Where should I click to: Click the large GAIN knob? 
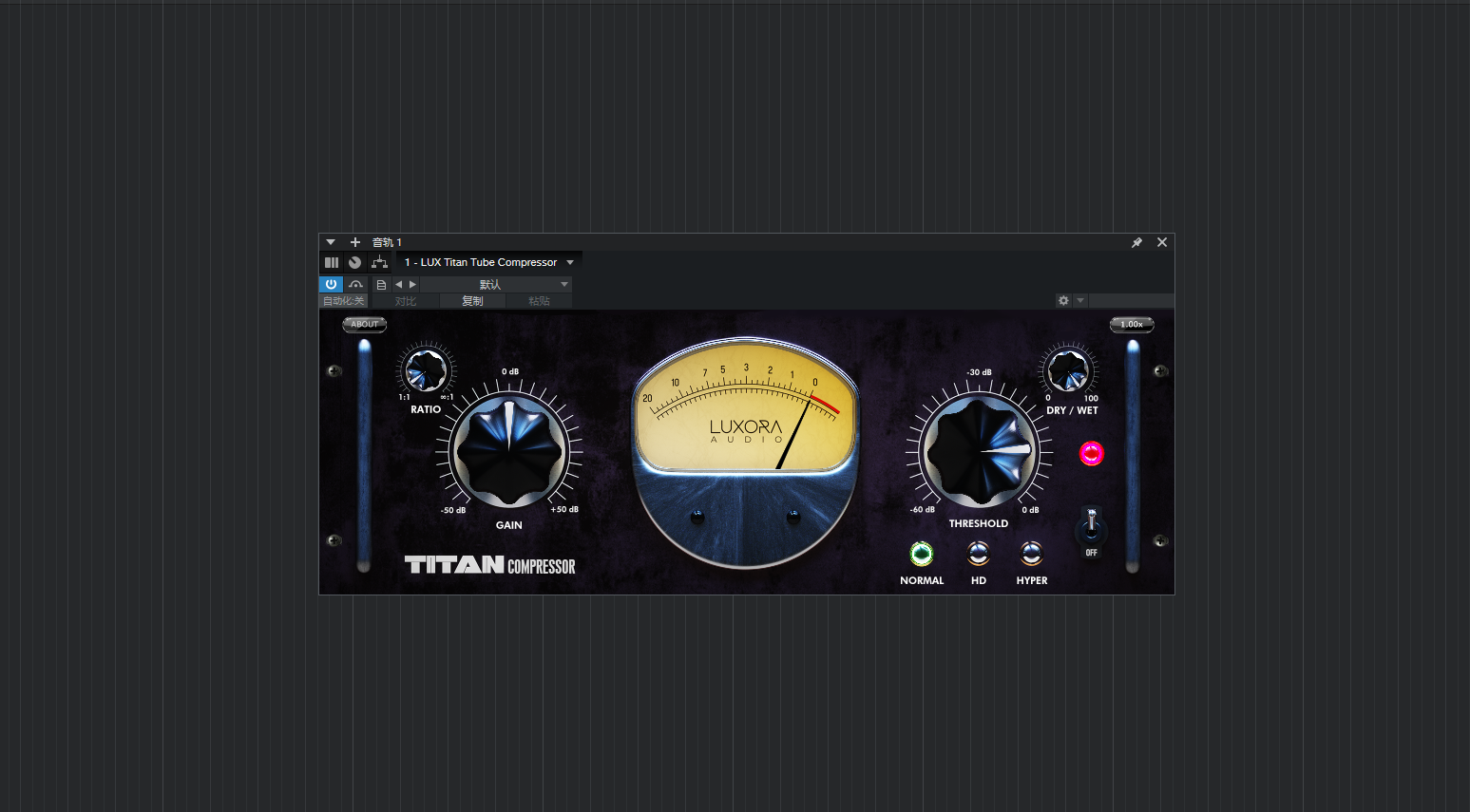pos(508,451)
